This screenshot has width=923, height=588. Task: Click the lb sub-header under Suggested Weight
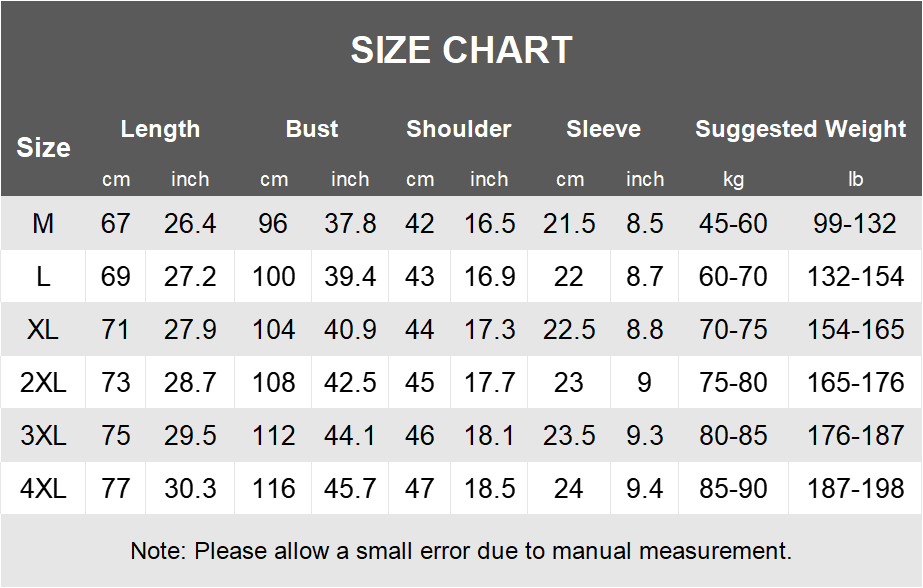855,180
